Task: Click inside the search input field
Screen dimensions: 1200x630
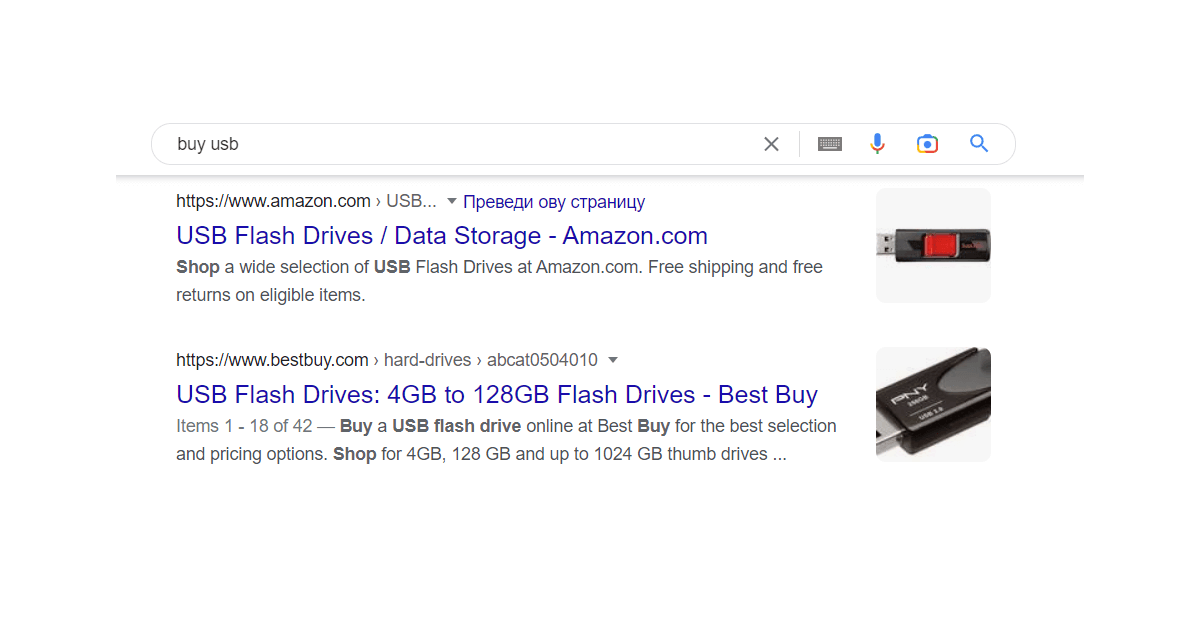Action: [450, 143]
